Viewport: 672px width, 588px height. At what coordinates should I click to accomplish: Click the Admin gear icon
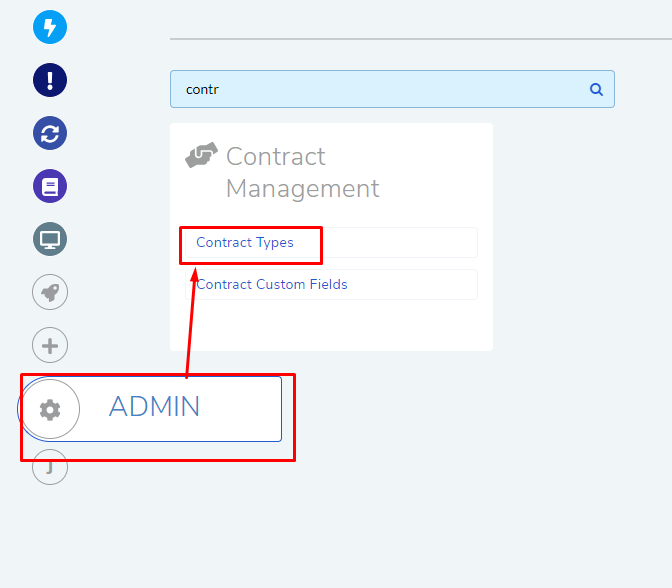pos(50,410)
